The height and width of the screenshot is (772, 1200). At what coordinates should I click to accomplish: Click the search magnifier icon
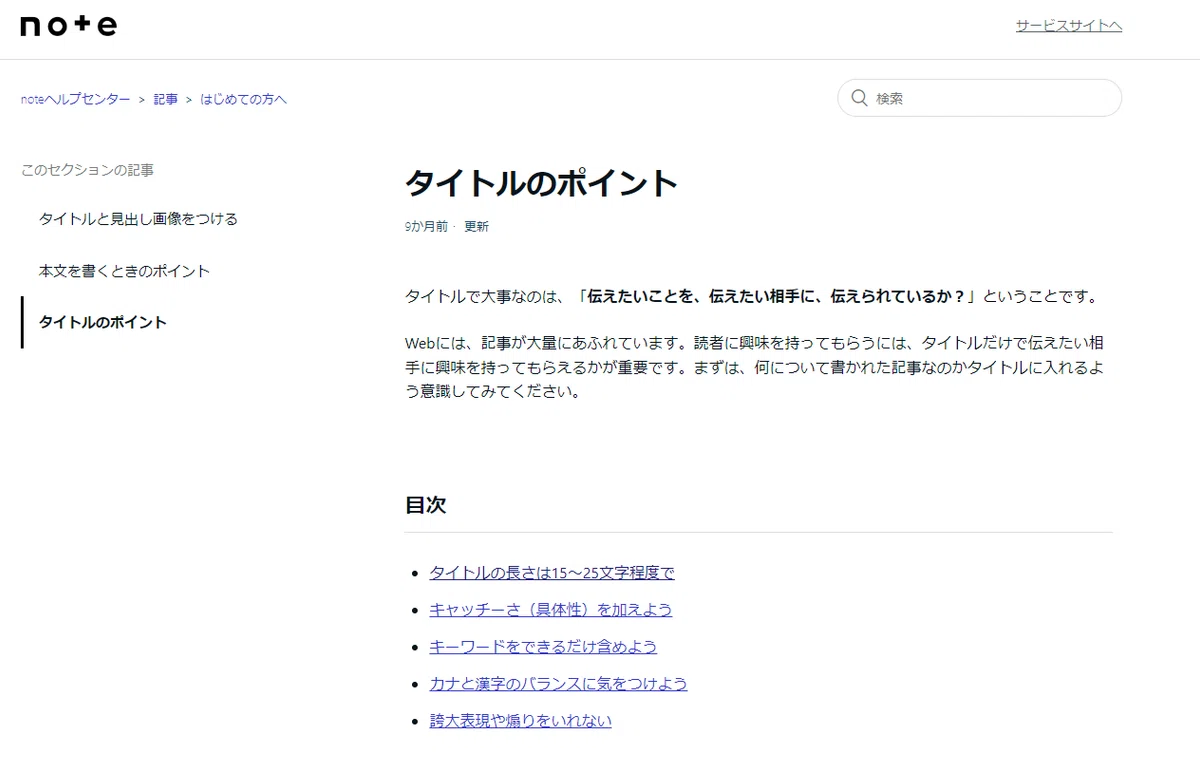[x=859, y=98]
